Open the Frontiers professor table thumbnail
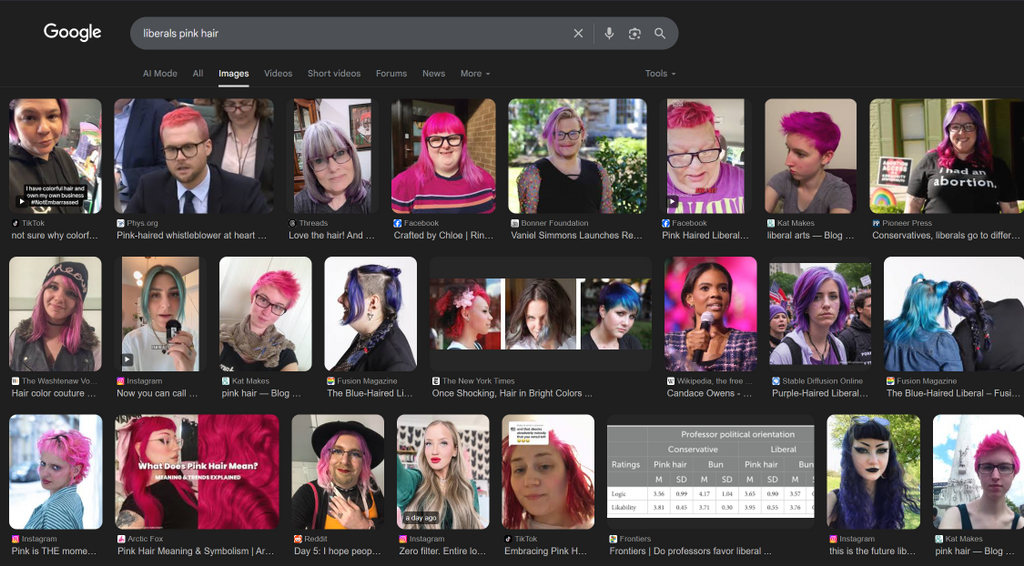This screenshot has height=566, width=1024. point(711,472)
